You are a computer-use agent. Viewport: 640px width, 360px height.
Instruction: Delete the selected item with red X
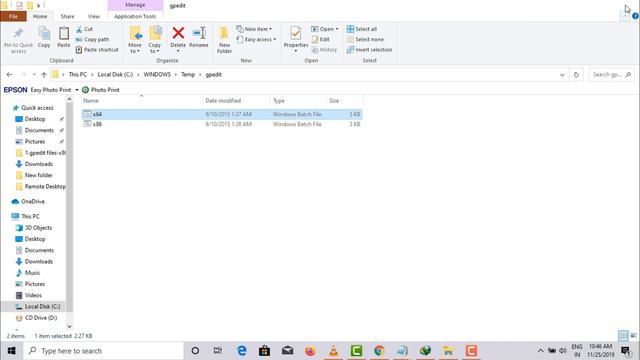pos(178,39)
